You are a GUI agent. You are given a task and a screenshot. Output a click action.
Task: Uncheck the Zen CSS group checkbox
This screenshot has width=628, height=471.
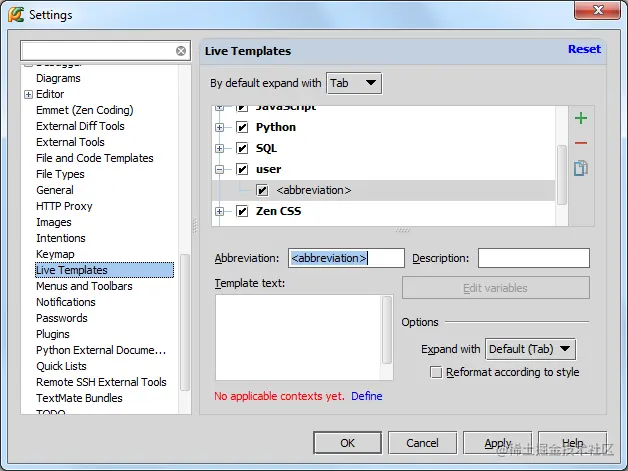click(x=242, y=211)
